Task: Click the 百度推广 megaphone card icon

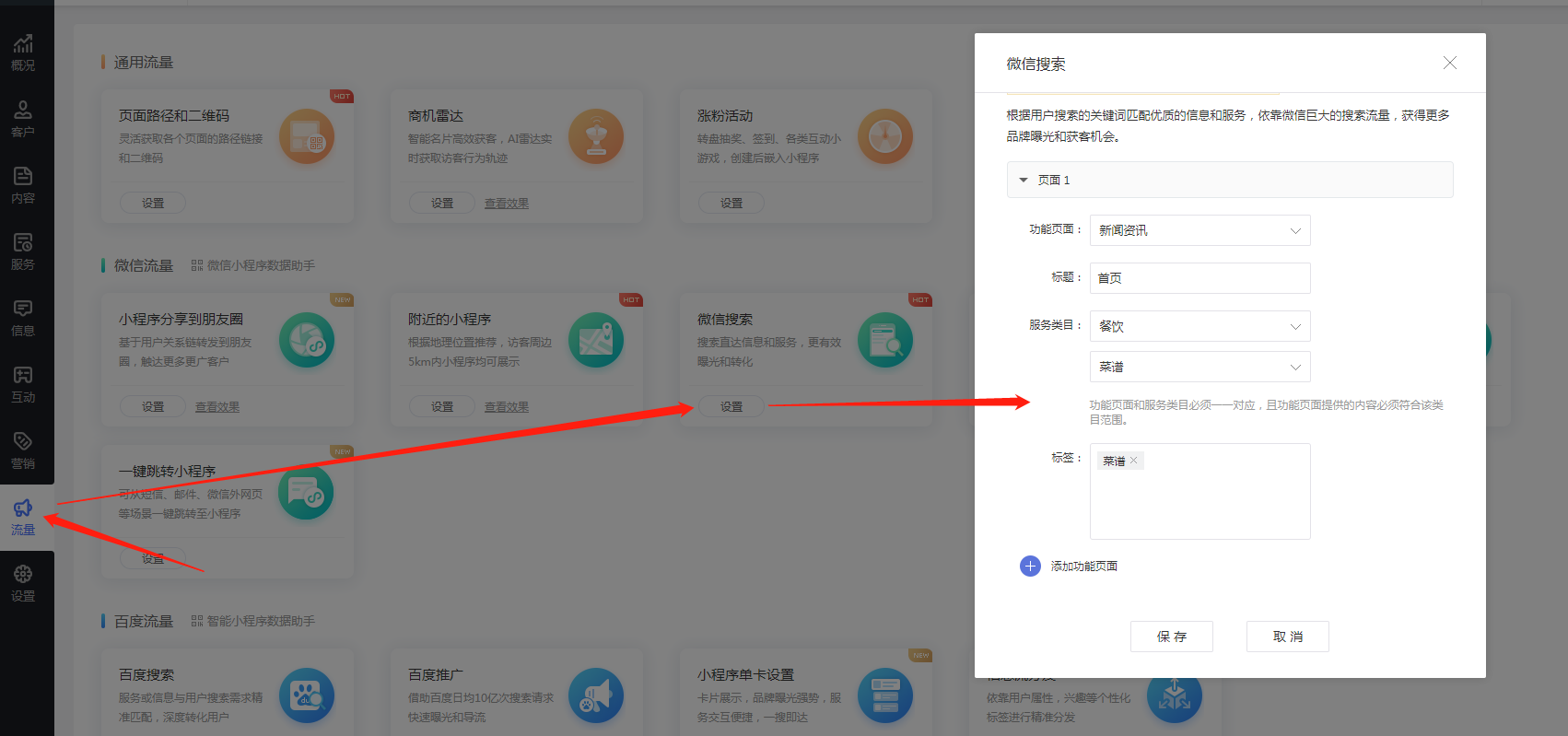Action: (x=596, y=695)
